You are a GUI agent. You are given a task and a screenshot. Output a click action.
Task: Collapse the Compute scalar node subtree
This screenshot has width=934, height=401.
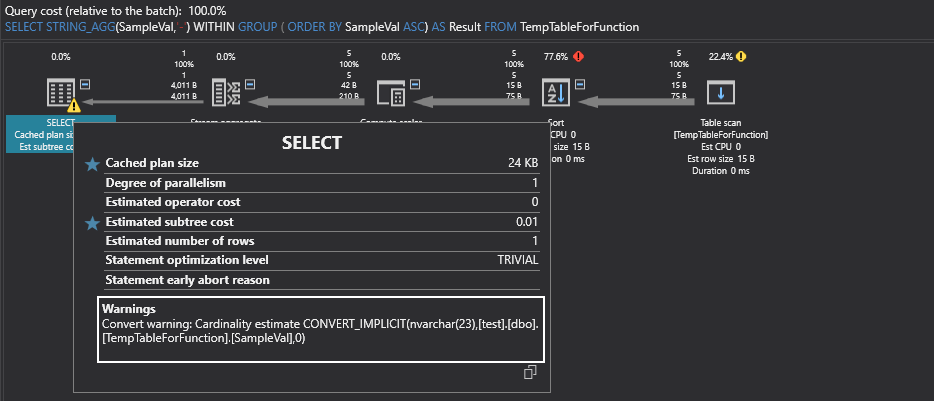[415, 84]
